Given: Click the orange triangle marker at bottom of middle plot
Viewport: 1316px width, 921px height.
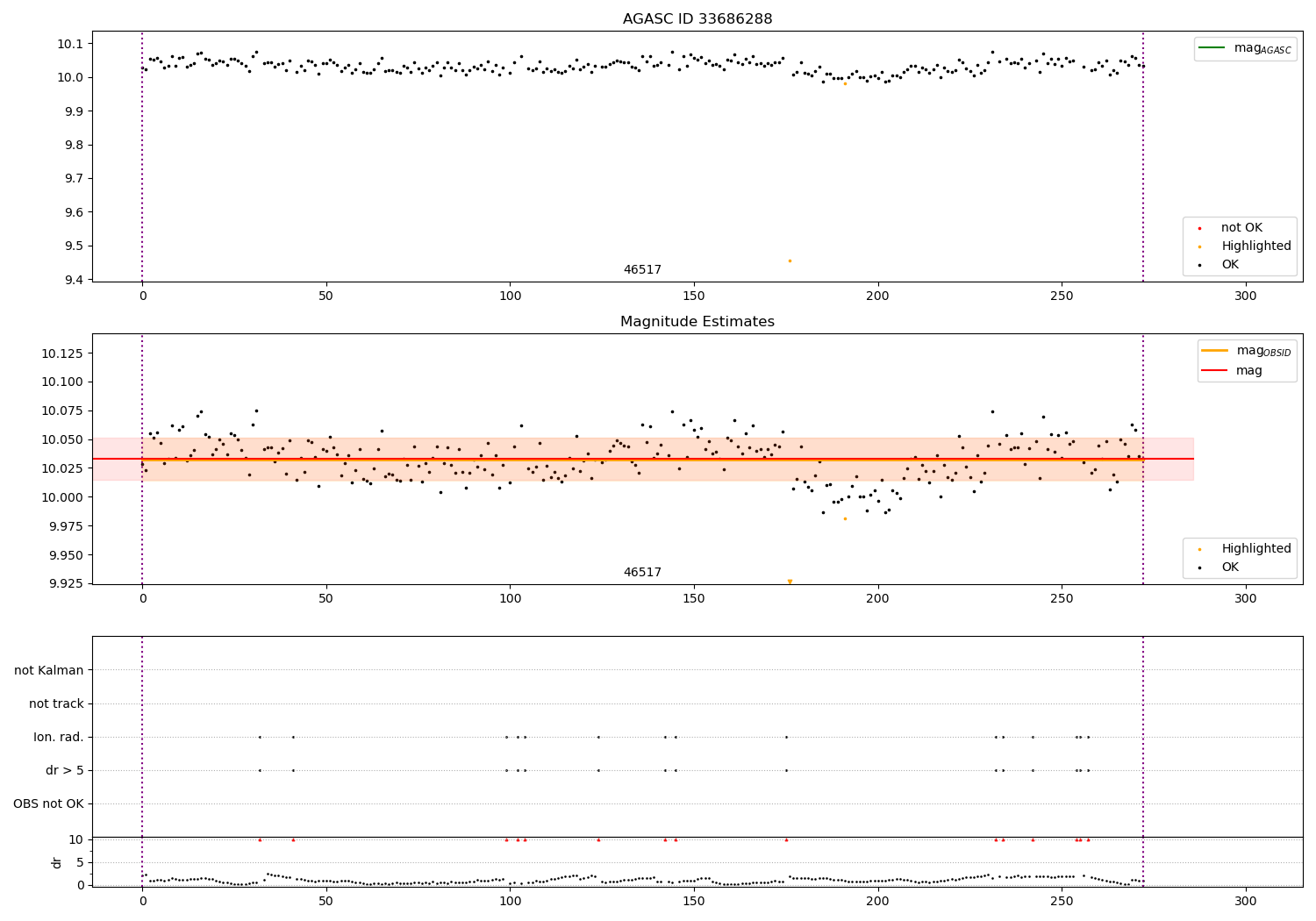Looking at the screenshot, I should (x=790, y=582).
